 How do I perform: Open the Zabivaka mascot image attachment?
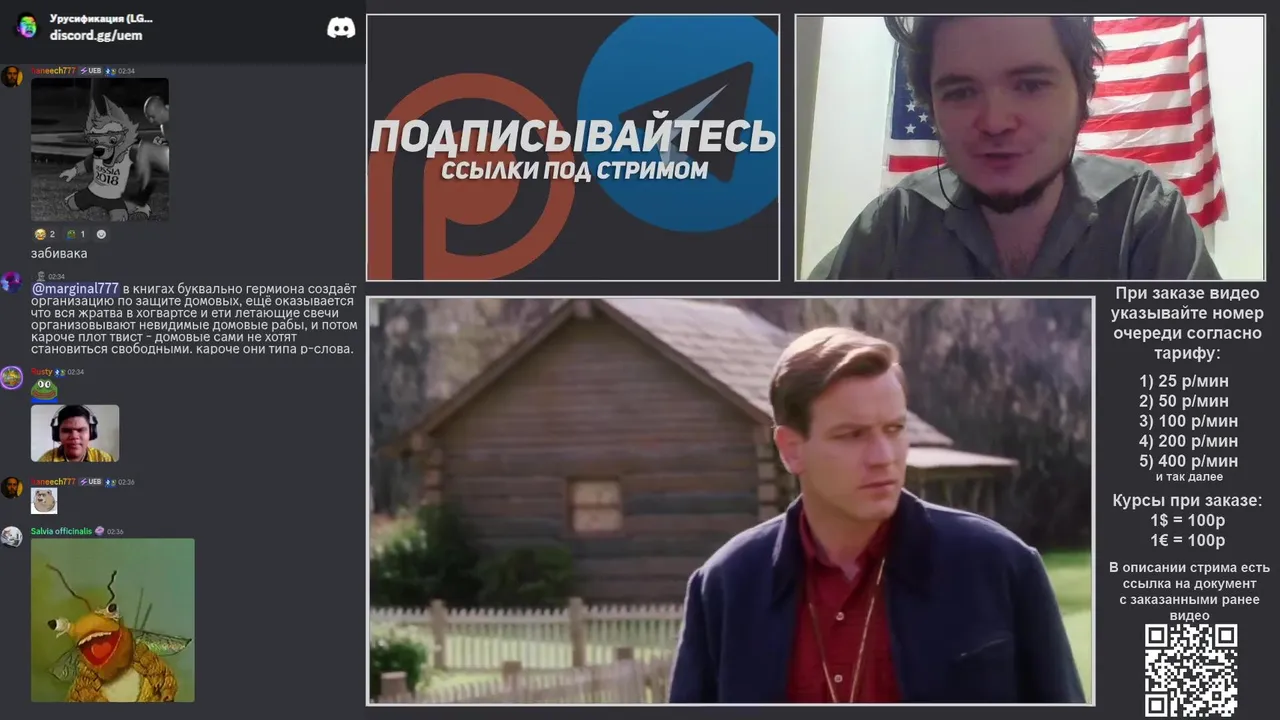pyautogui.click(x=100, y=149)
